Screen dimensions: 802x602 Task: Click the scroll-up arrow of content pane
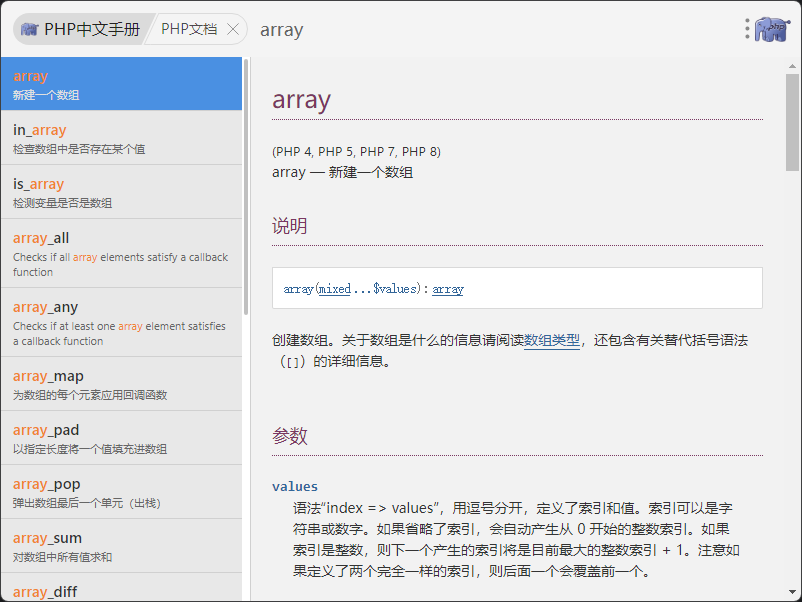click(792, 66)
